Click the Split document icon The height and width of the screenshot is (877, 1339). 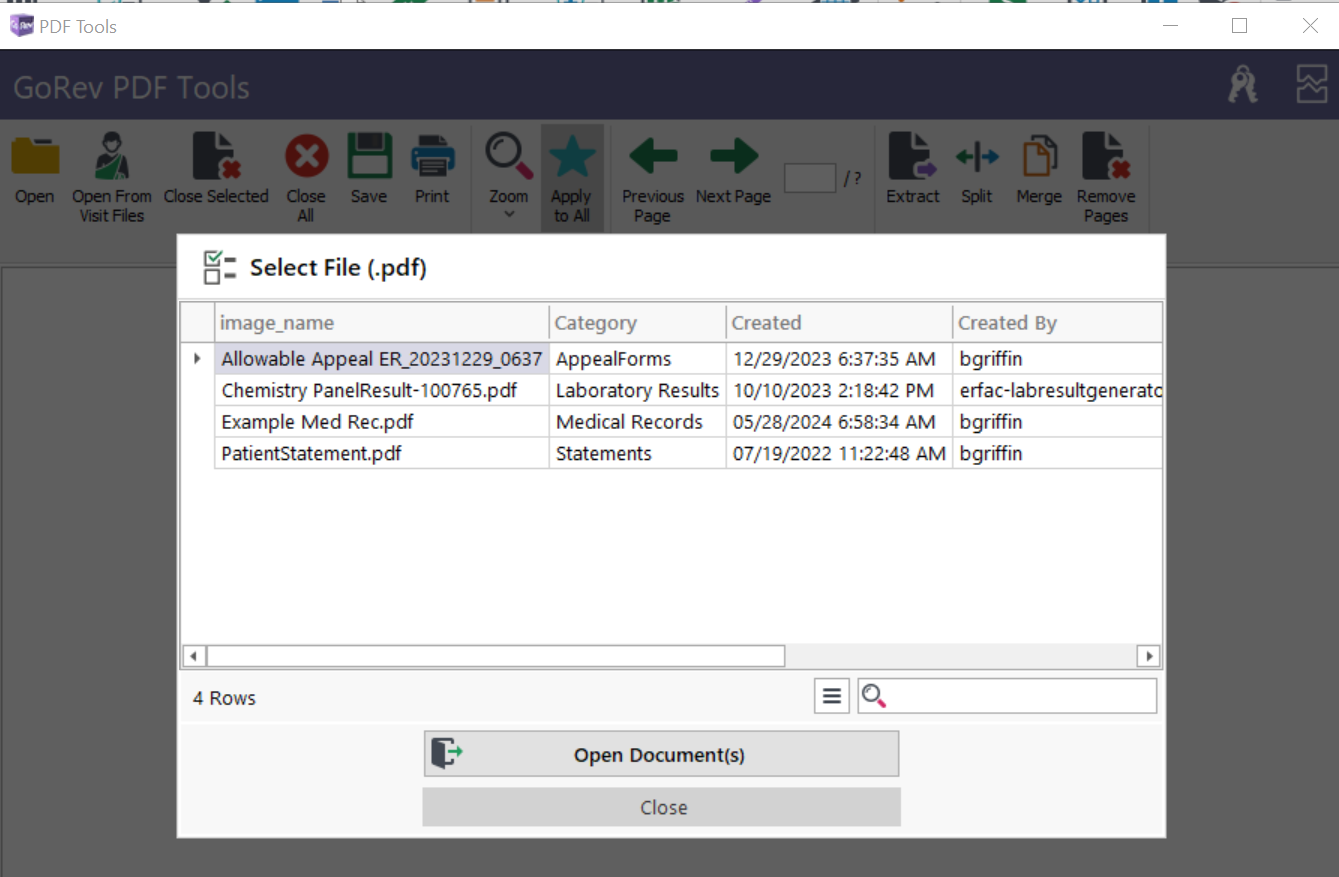977,157
